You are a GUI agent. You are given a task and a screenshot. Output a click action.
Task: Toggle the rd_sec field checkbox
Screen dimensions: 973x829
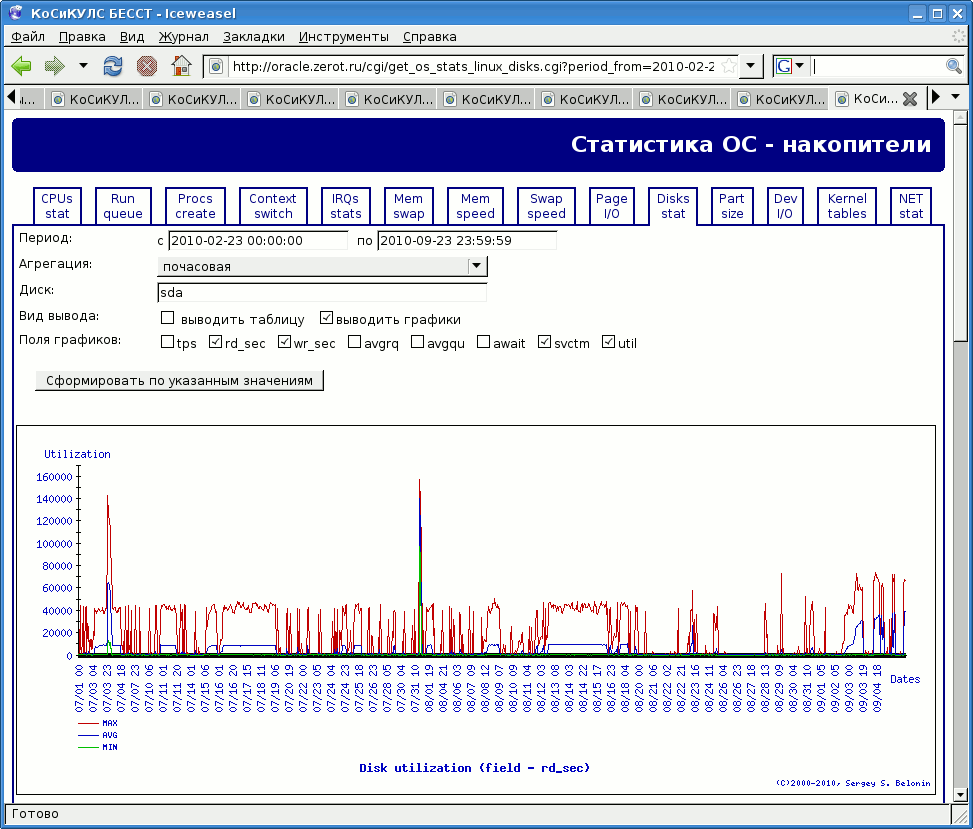[215, 342]
